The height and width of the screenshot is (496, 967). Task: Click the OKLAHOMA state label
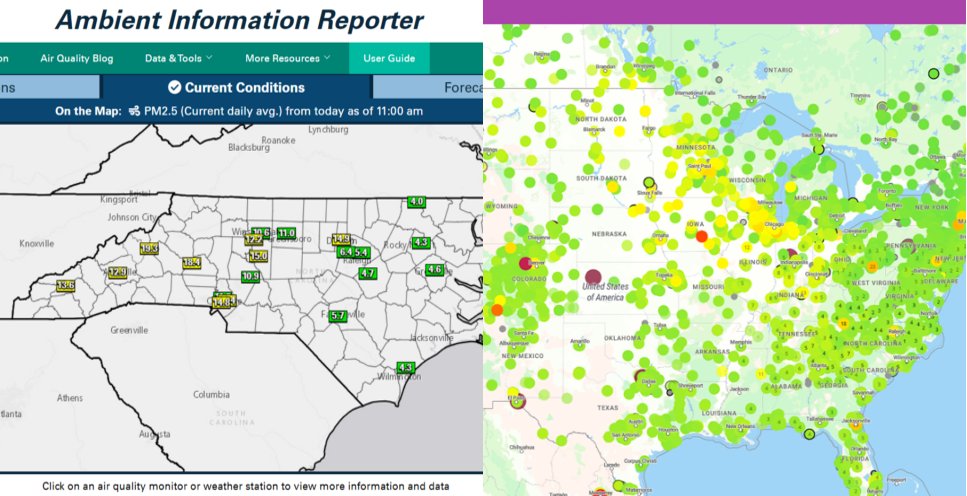click(623, 338)
